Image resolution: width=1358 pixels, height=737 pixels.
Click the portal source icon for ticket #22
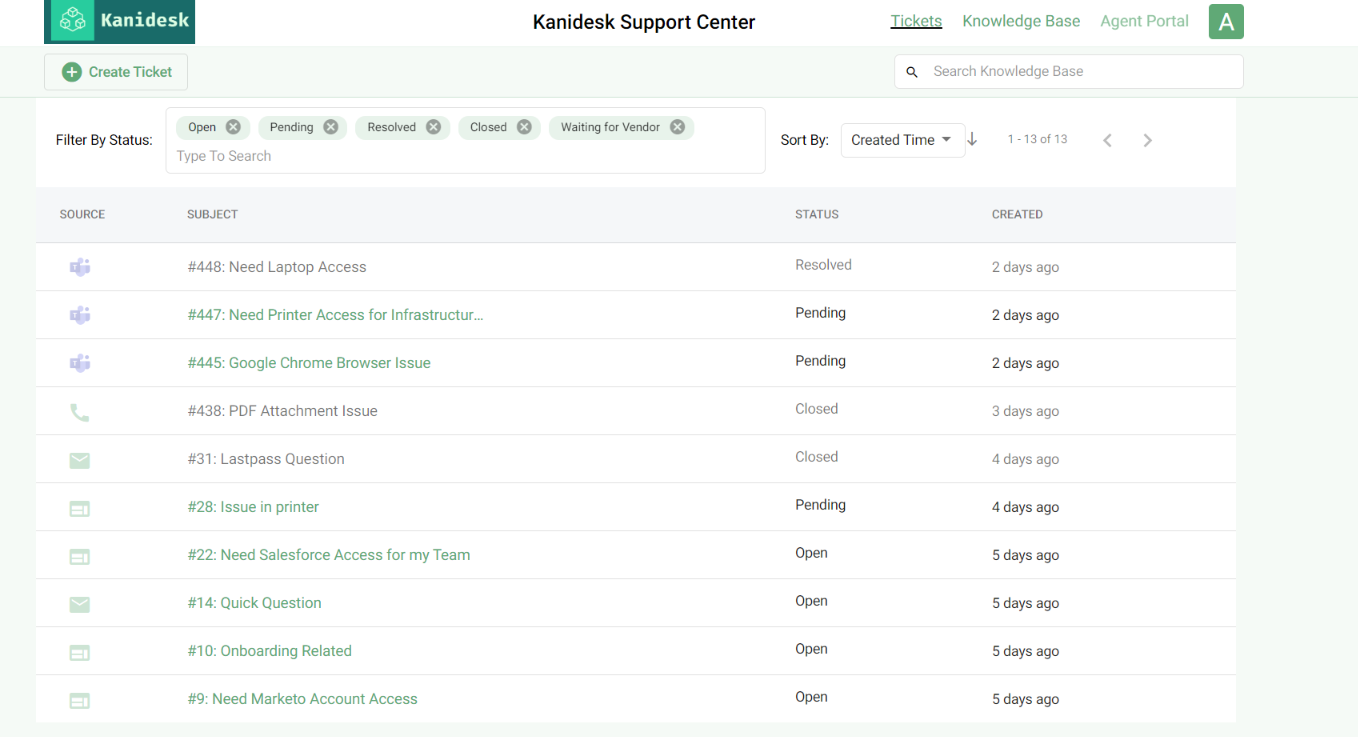(80, 556)
